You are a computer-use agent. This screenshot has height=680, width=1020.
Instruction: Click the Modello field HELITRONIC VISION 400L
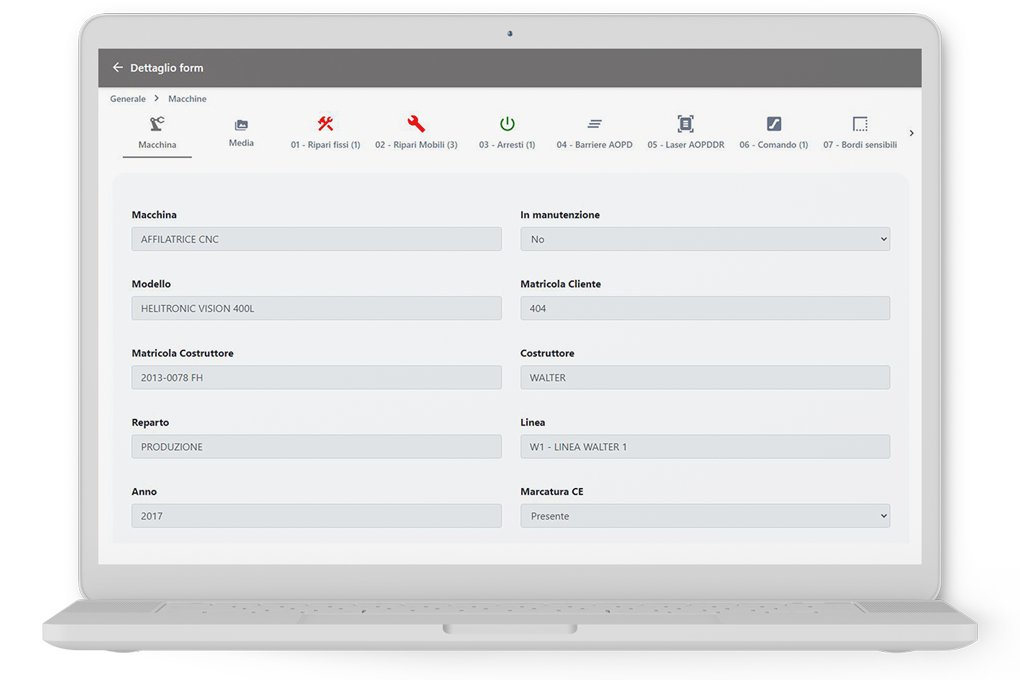coord(316,308)
